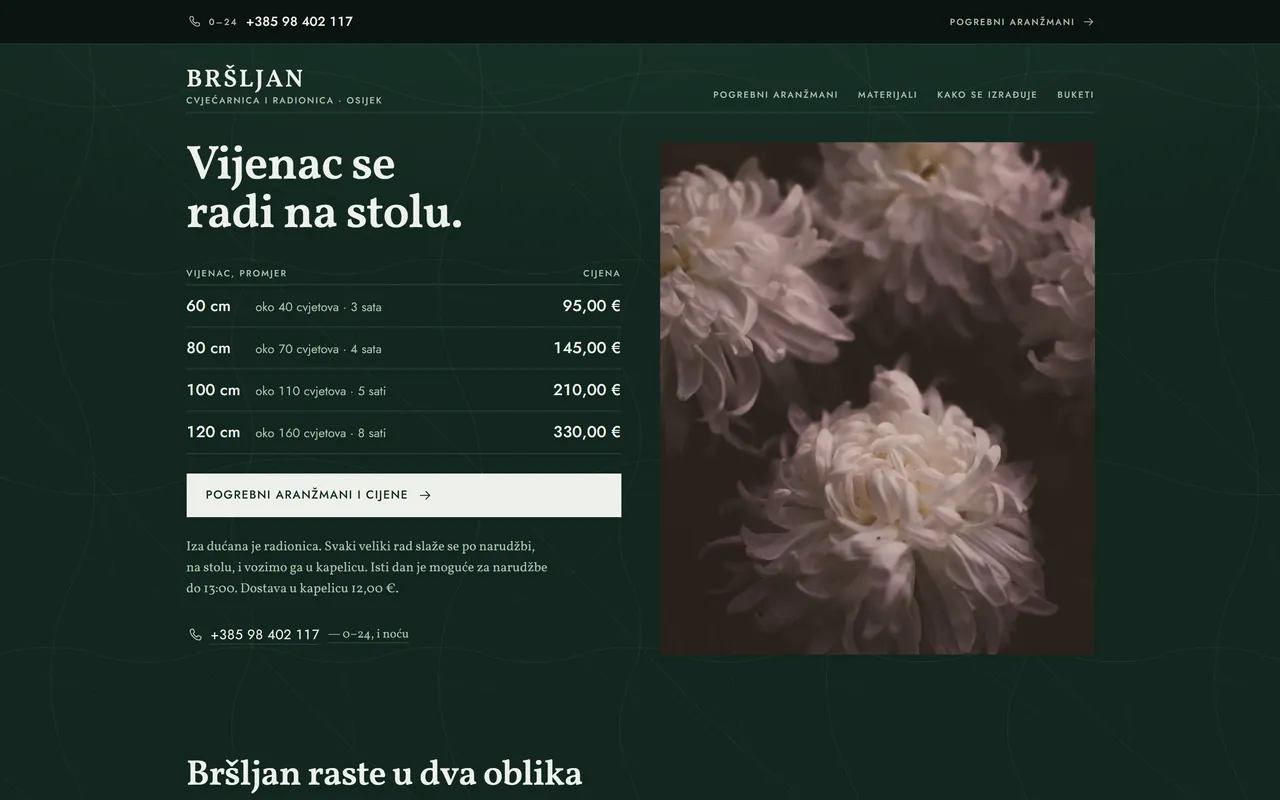The image size is (1280, 800).
Task: Go to the BRŠLJAN logo homepage
Action: (245, 79)
